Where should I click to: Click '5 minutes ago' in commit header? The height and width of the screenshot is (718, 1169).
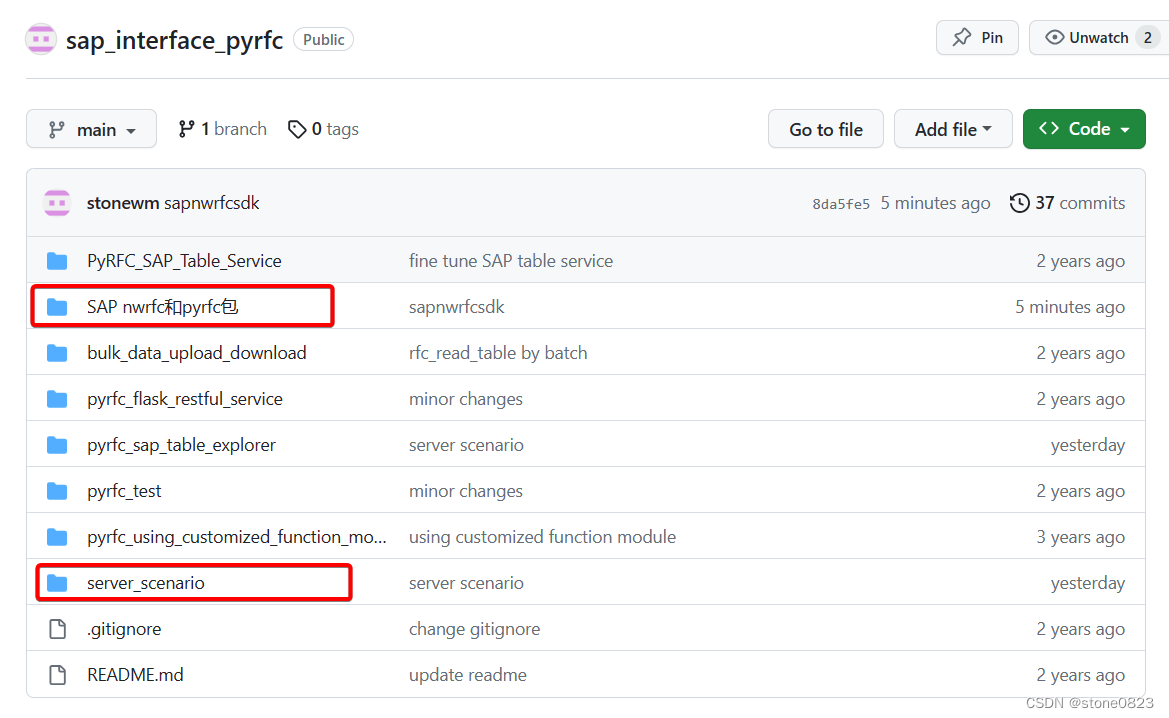click(x=935, y=203)
